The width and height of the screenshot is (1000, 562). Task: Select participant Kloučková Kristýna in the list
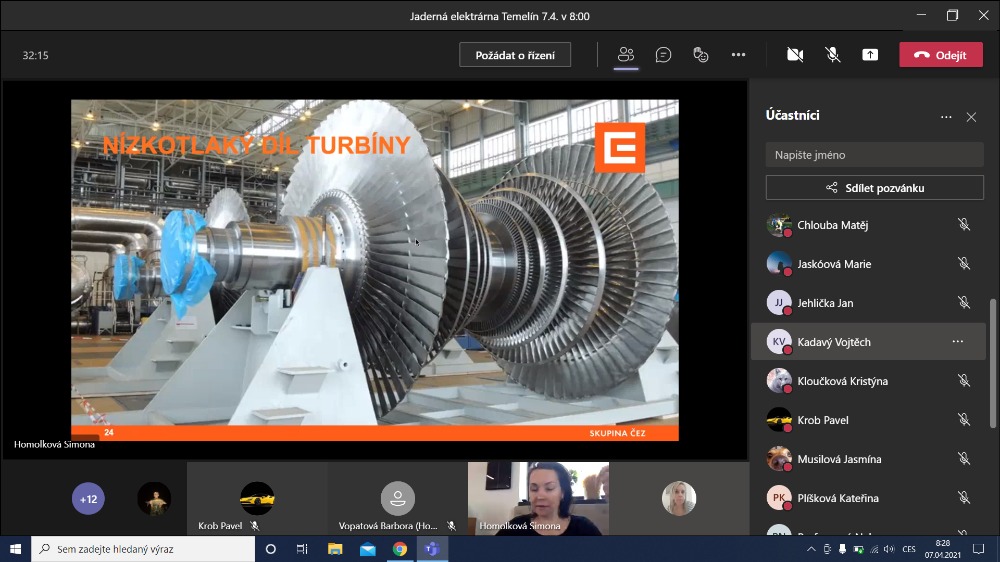coord(842,381)
